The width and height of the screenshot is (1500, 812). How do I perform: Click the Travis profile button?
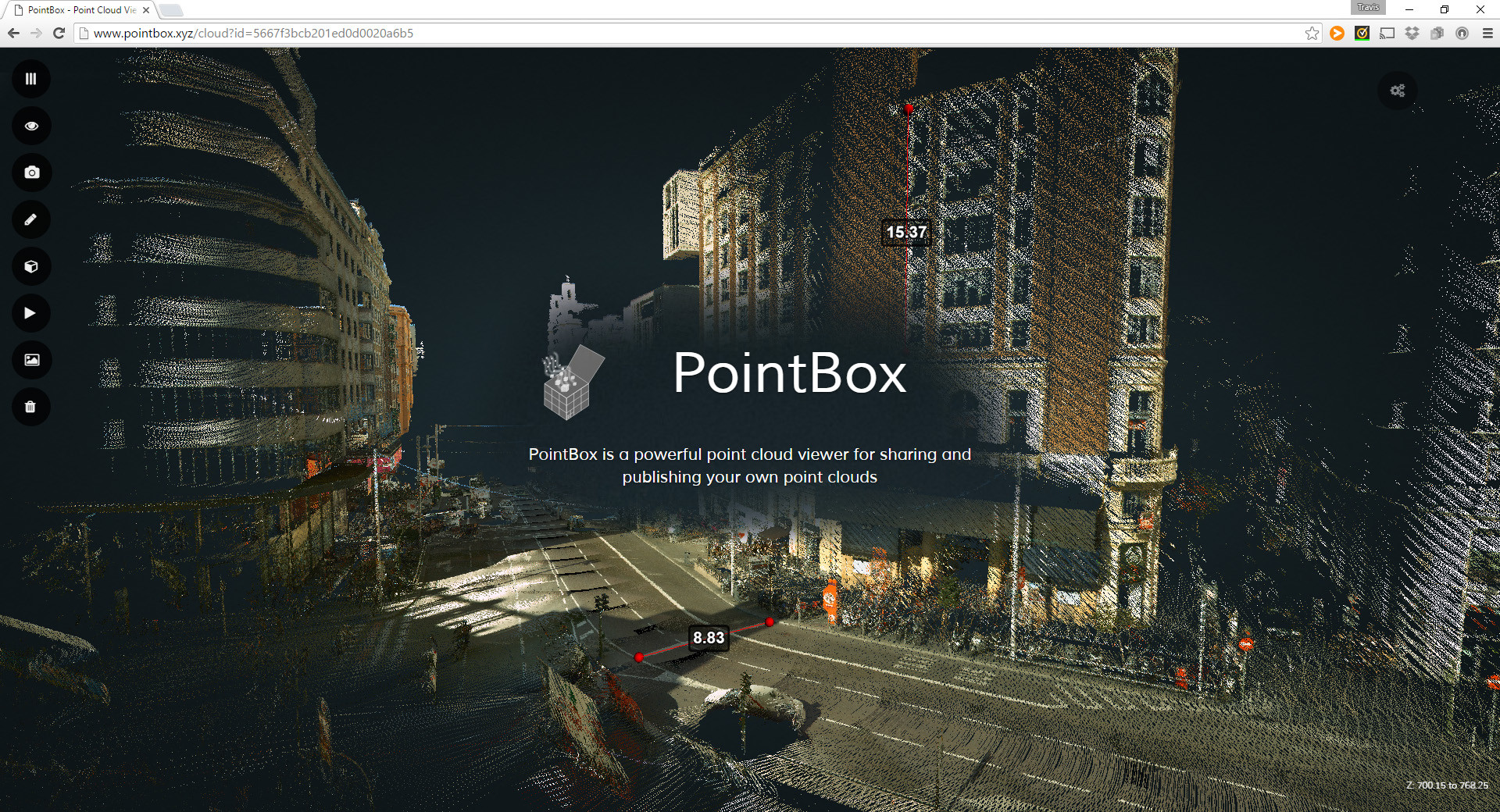tap(1368, 7)
